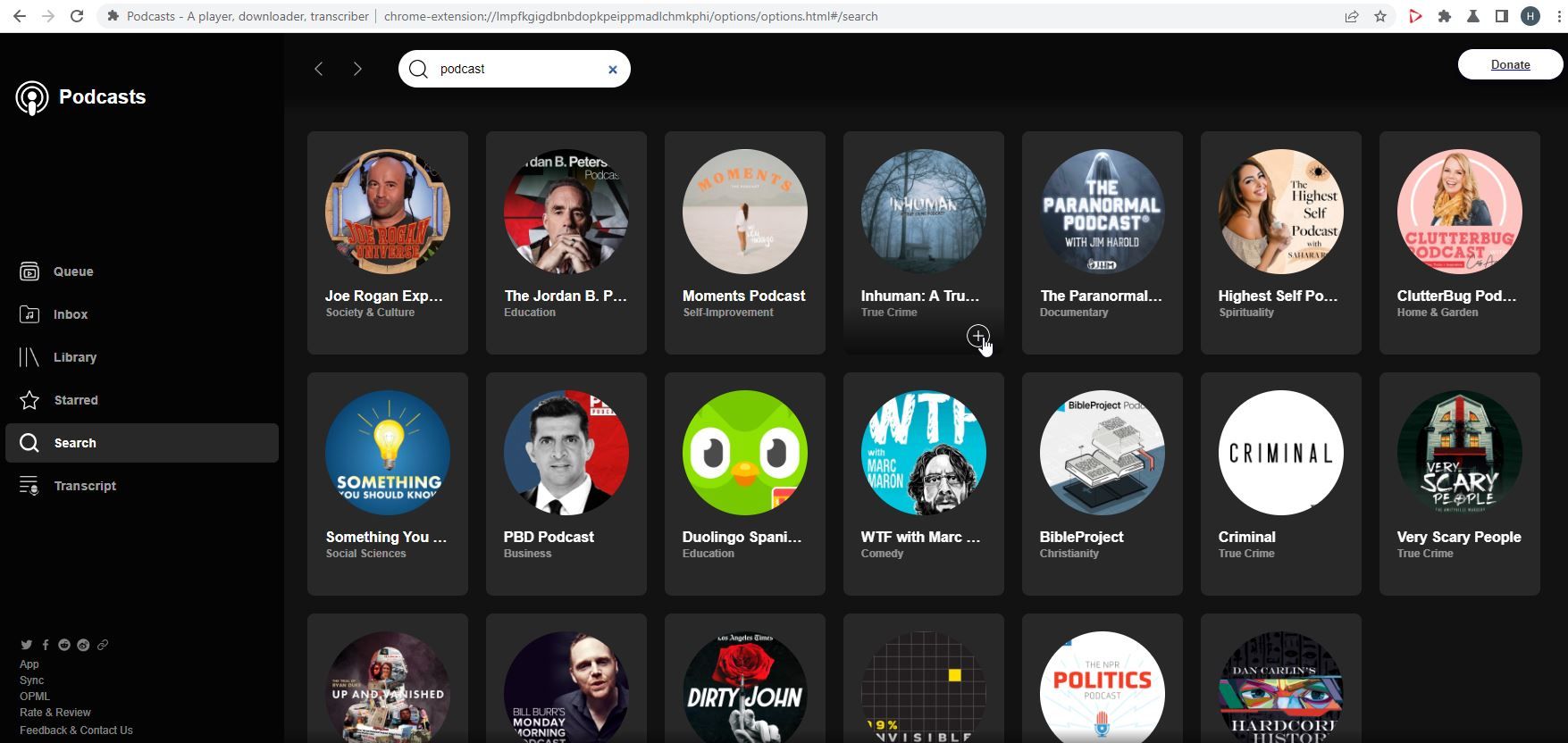1568x743 pixels.
Task: Open Duolingo Spanish podcast owl artwork
Action: (745, 453)
